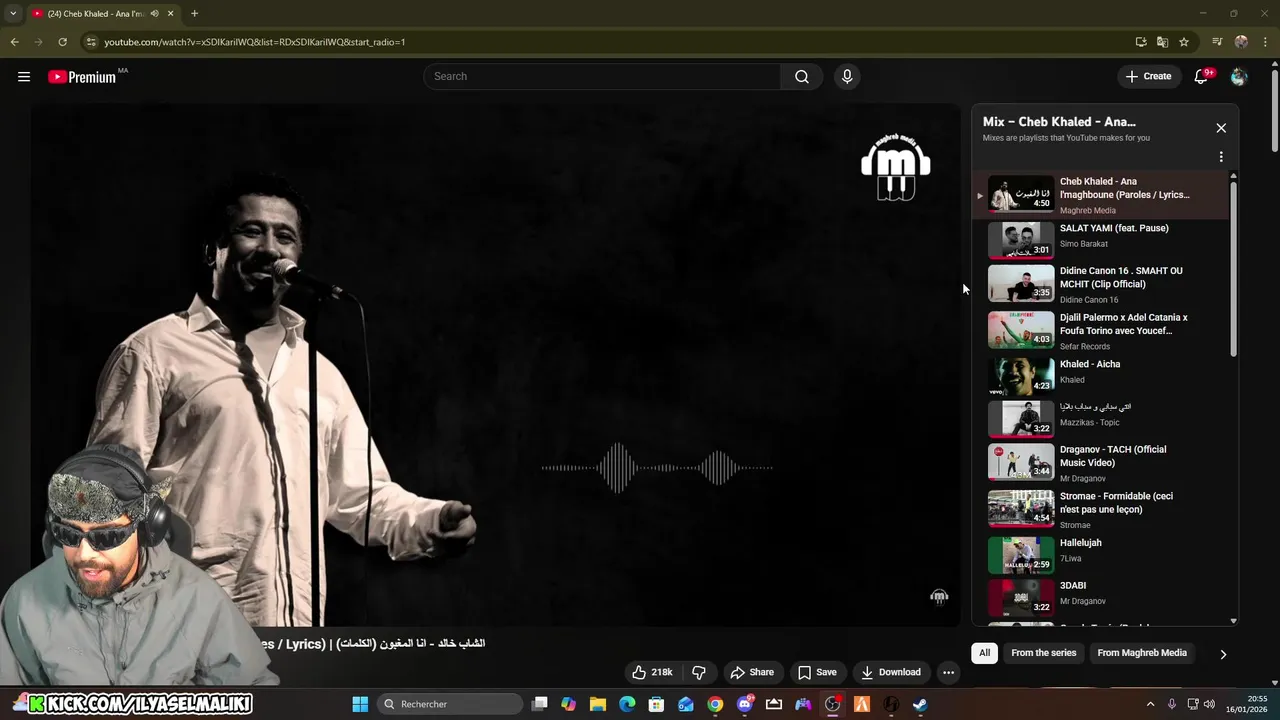This screenshot has height=720, width=1280.
Task: Play 3DABI by Mr Draganov
Action: point(1100,597)
